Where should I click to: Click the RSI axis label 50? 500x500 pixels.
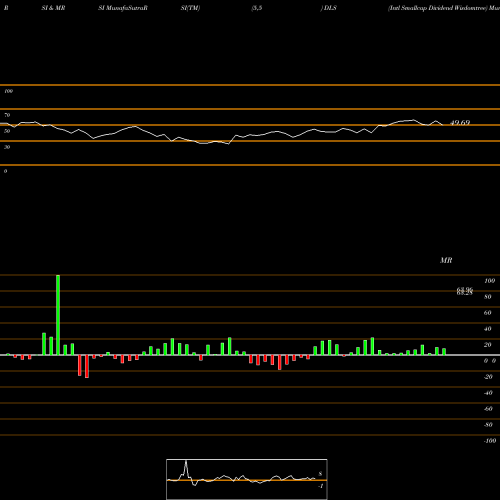7,131
